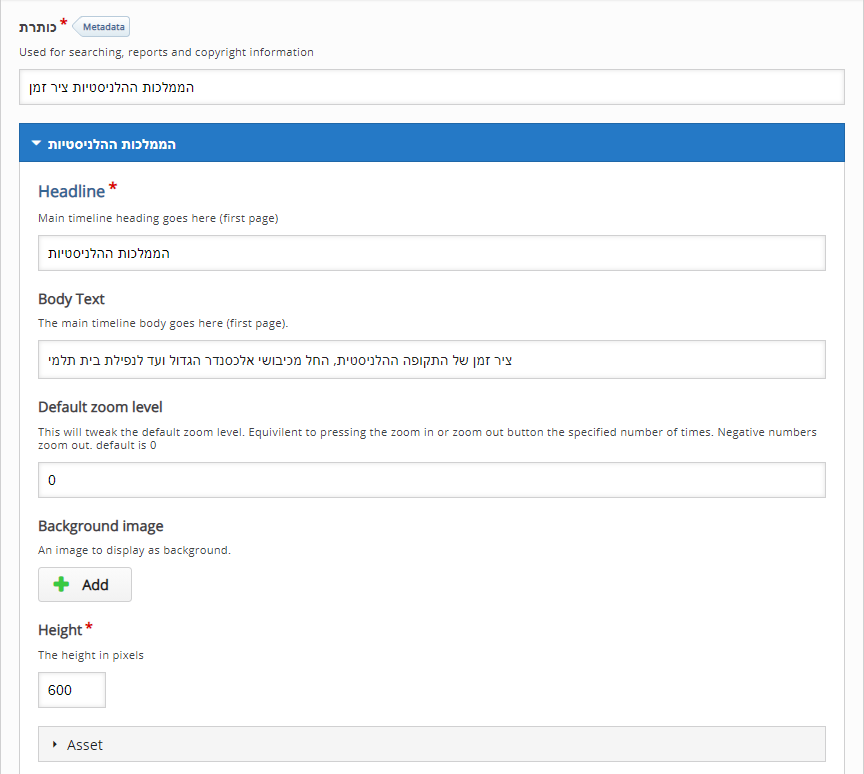This screenshot has height=774, width=864.
Task: Focus the כותרת title text field
Action: coord(431,87)
